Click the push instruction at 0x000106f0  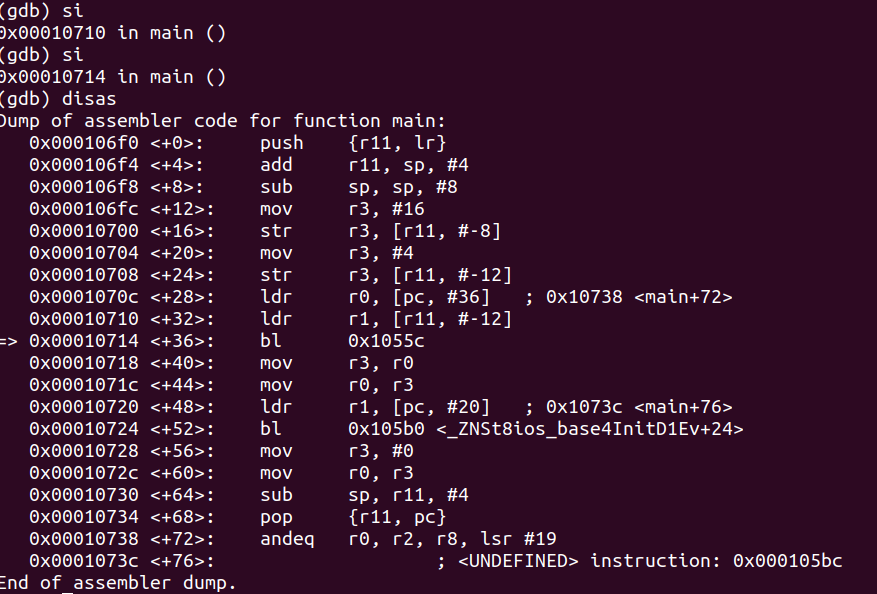(x=353, y=143)
